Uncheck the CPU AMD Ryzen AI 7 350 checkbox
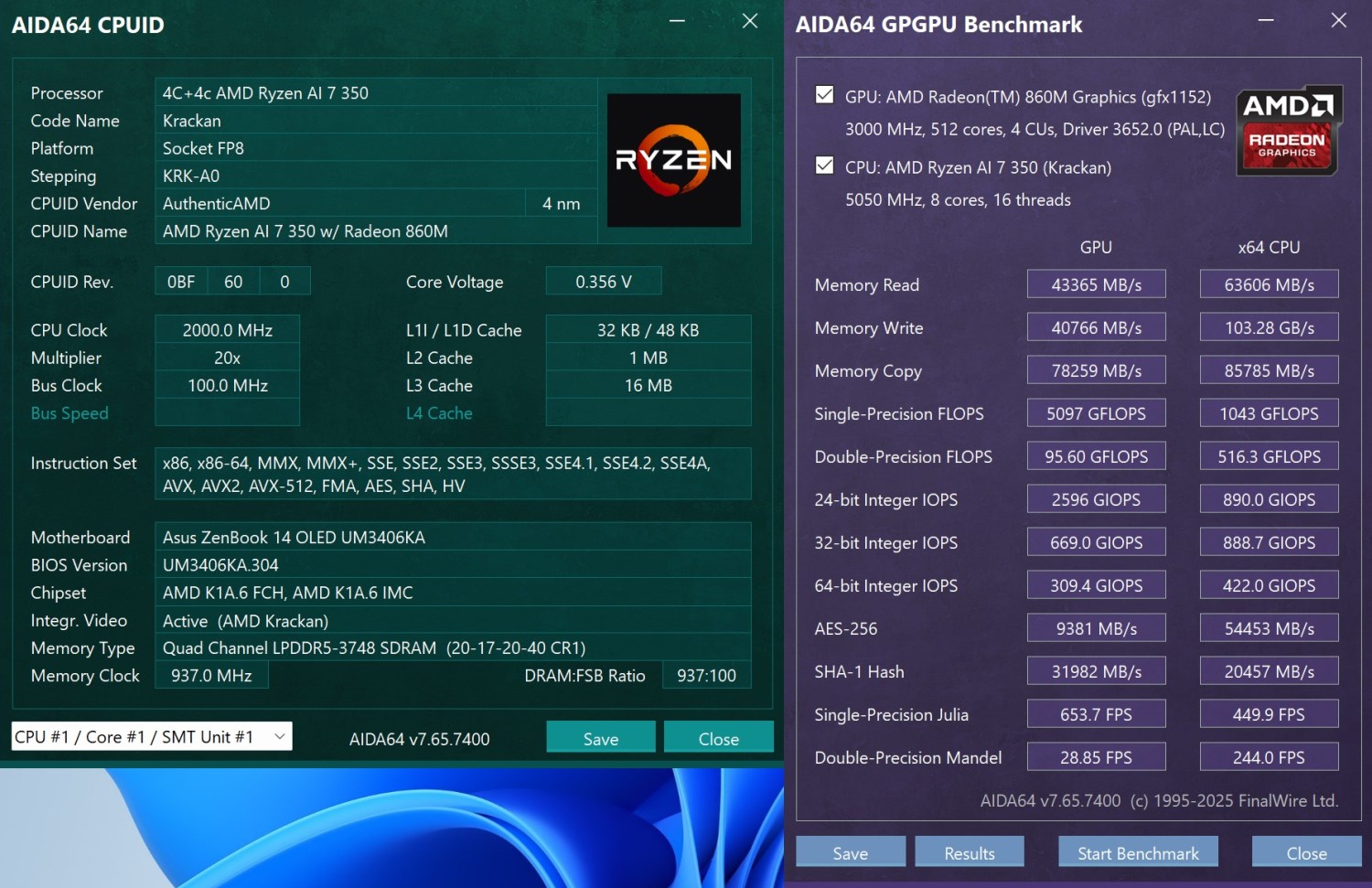 [x=825, y=166]
